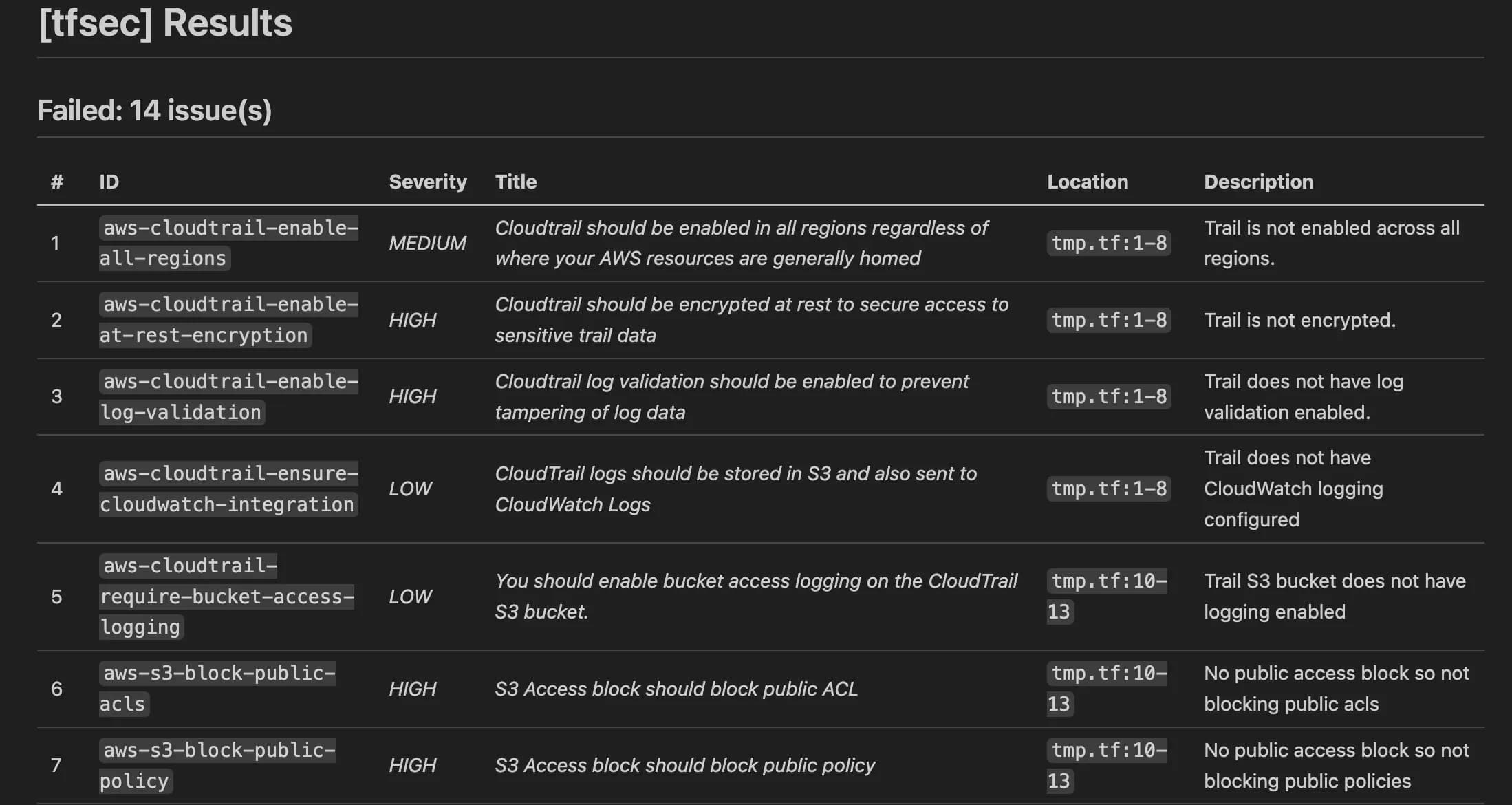Click the '[tfsec] Results' heading
The height and width of the screenshot is (805, 1512).
point(165,23)
